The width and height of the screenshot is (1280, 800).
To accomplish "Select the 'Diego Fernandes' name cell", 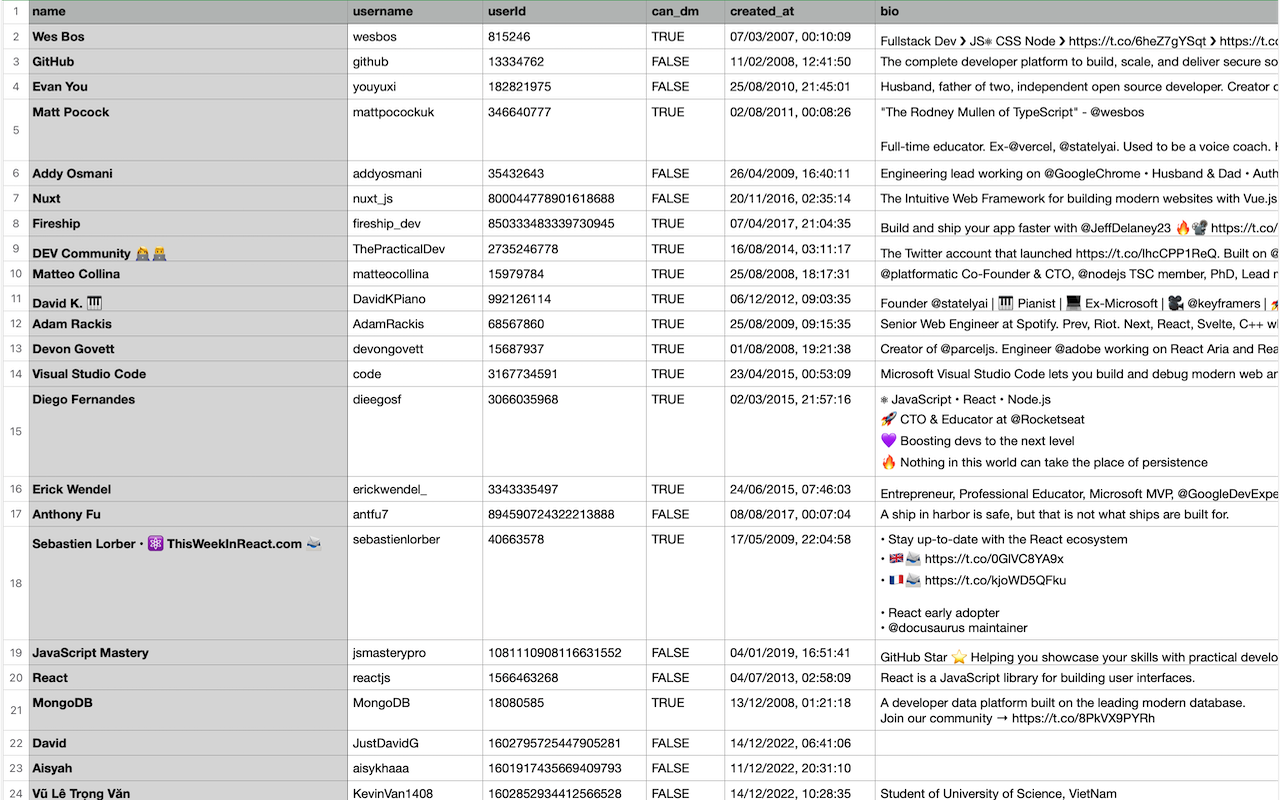I will (188, 432).
